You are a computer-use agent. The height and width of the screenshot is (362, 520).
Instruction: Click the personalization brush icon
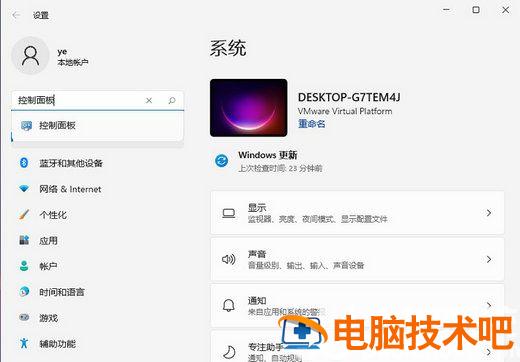24,214
